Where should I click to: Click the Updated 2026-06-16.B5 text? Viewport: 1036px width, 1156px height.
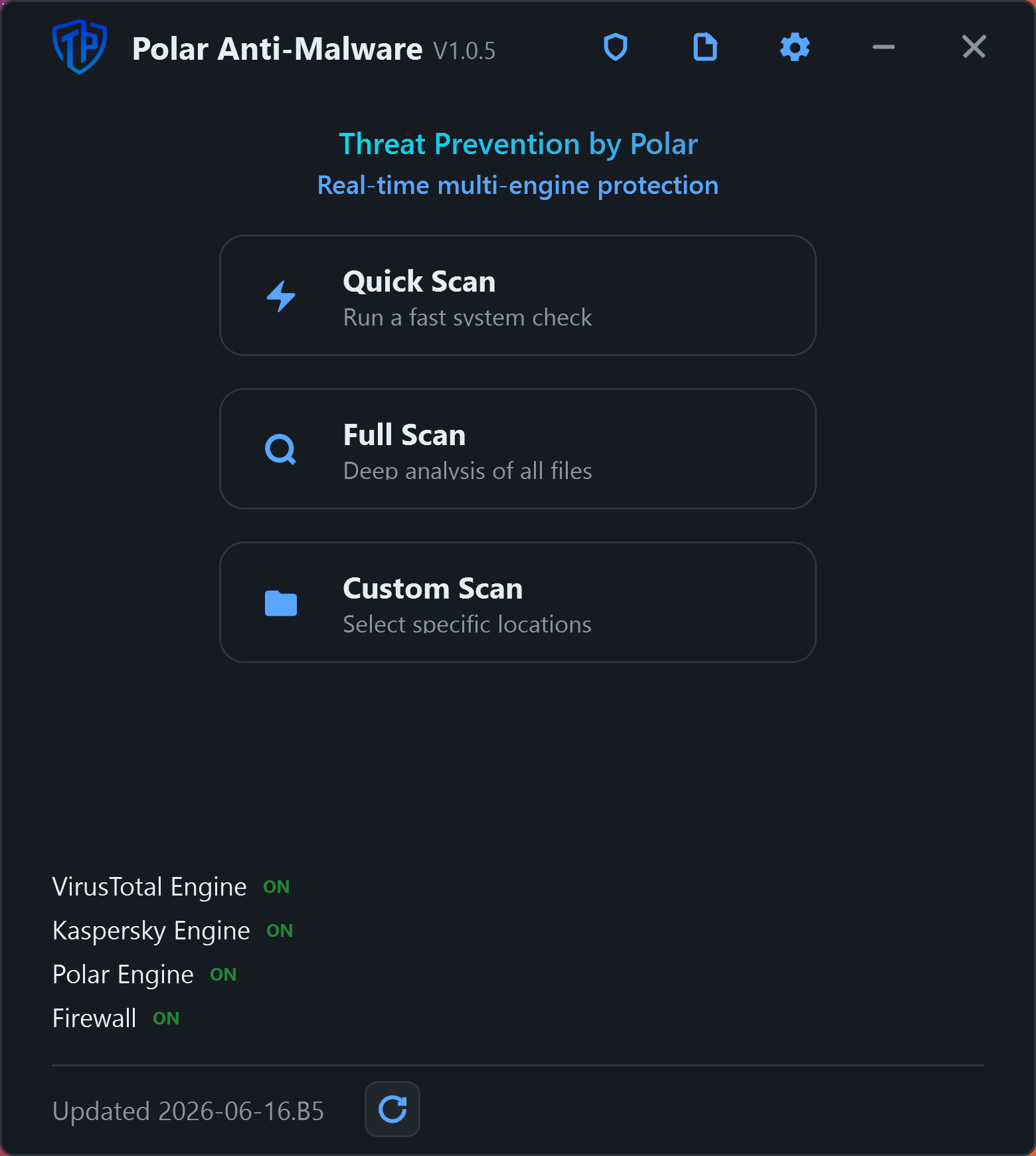tap(188, 1111)
